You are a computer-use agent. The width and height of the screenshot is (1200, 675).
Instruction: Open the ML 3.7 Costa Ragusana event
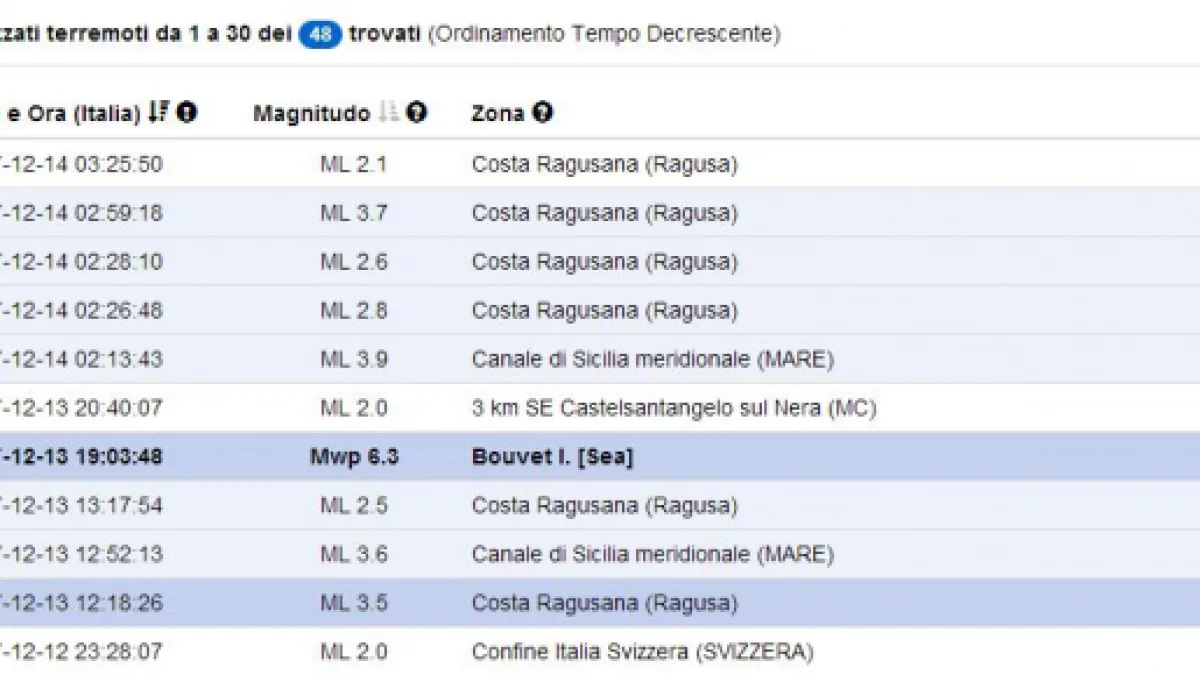tap(604, 213)
